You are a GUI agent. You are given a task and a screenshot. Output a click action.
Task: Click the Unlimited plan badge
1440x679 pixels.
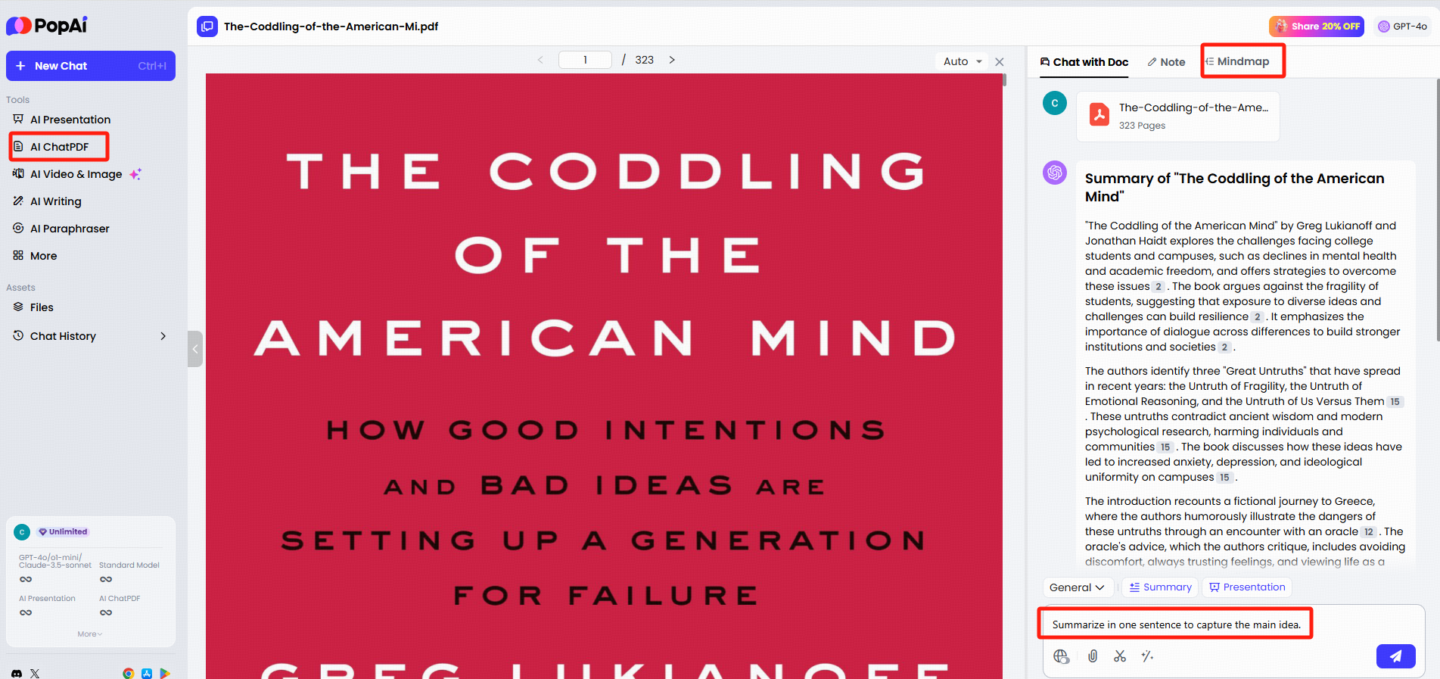63,532
